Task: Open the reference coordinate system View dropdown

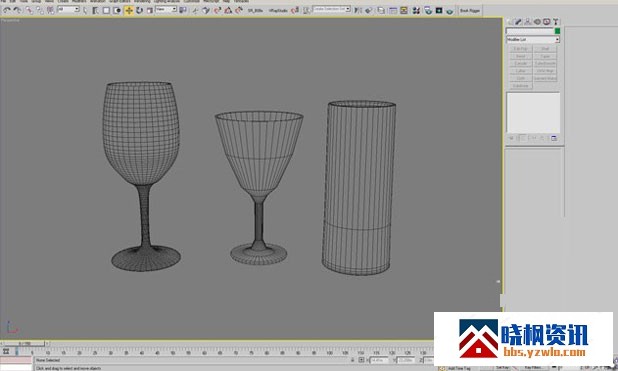Action: click(x=166, y=9)
